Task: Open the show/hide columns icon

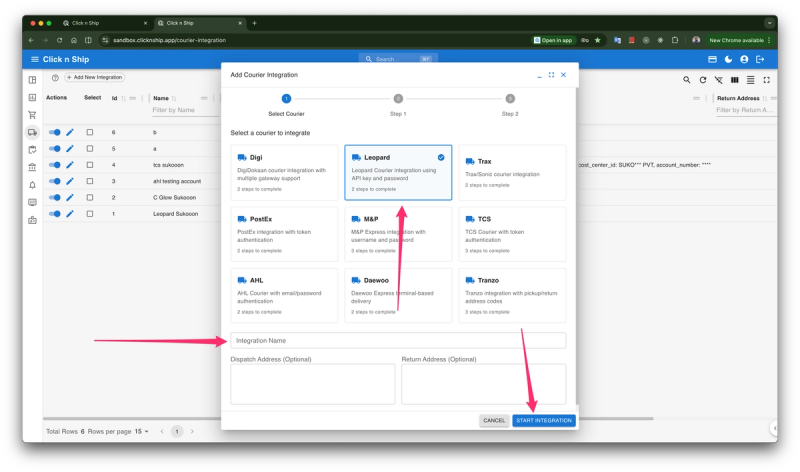Action: tap(735, 80)
